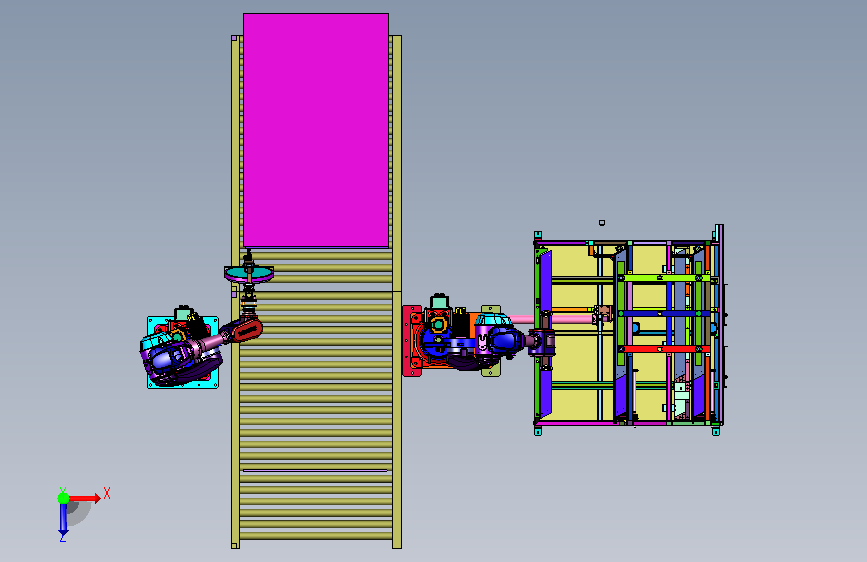Click the red X axis of the triad
The height and width of the screenshot is (562, 867).
pyautogui.click(x=84, y=498)
